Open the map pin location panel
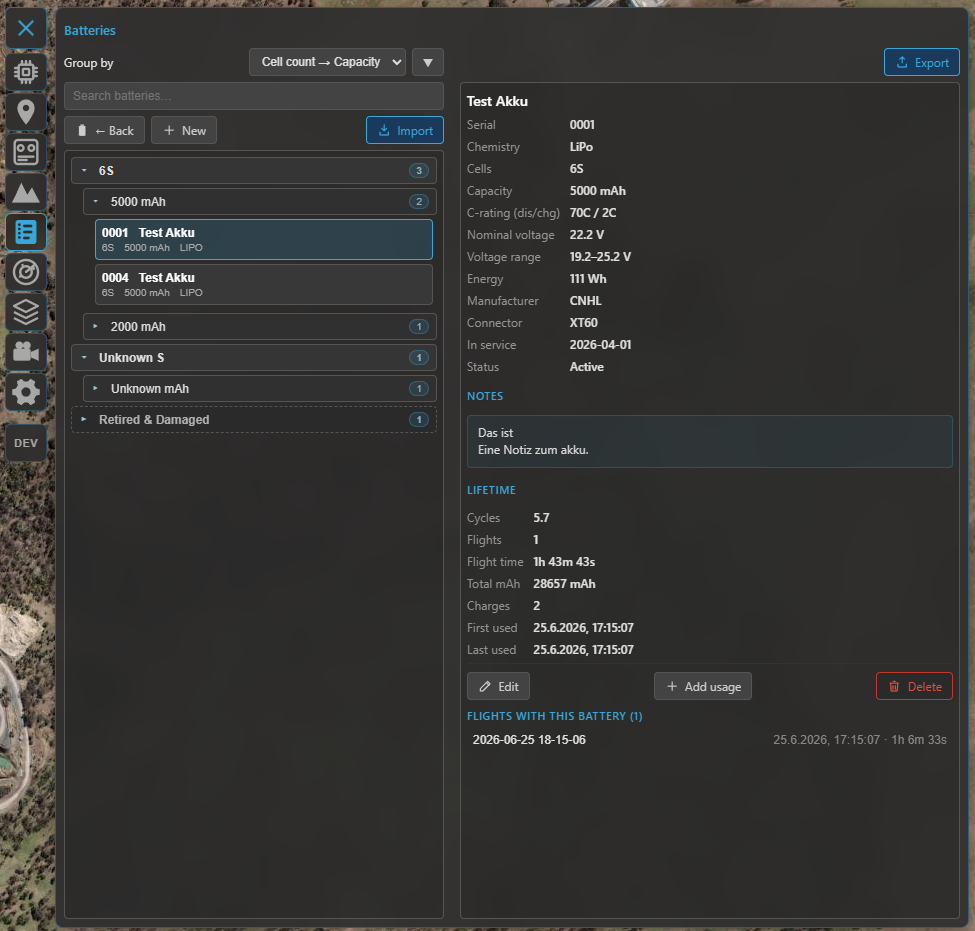This screenshot has height=931, width=975. coord(25,112)
